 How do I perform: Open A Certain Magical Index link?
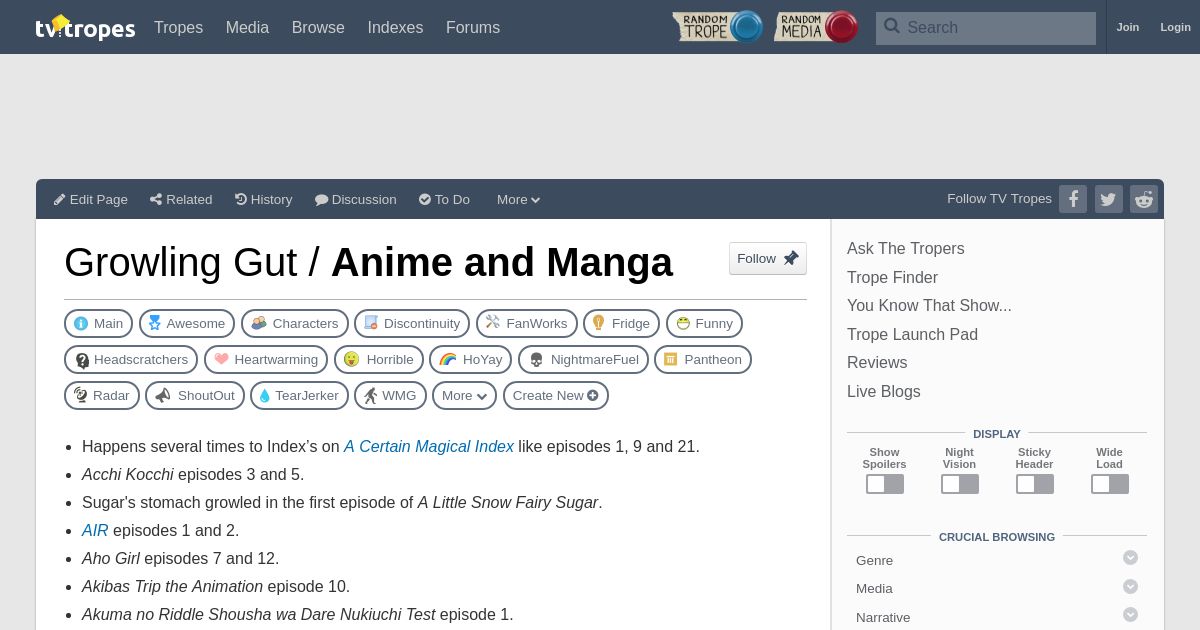(x=429, y=446)
